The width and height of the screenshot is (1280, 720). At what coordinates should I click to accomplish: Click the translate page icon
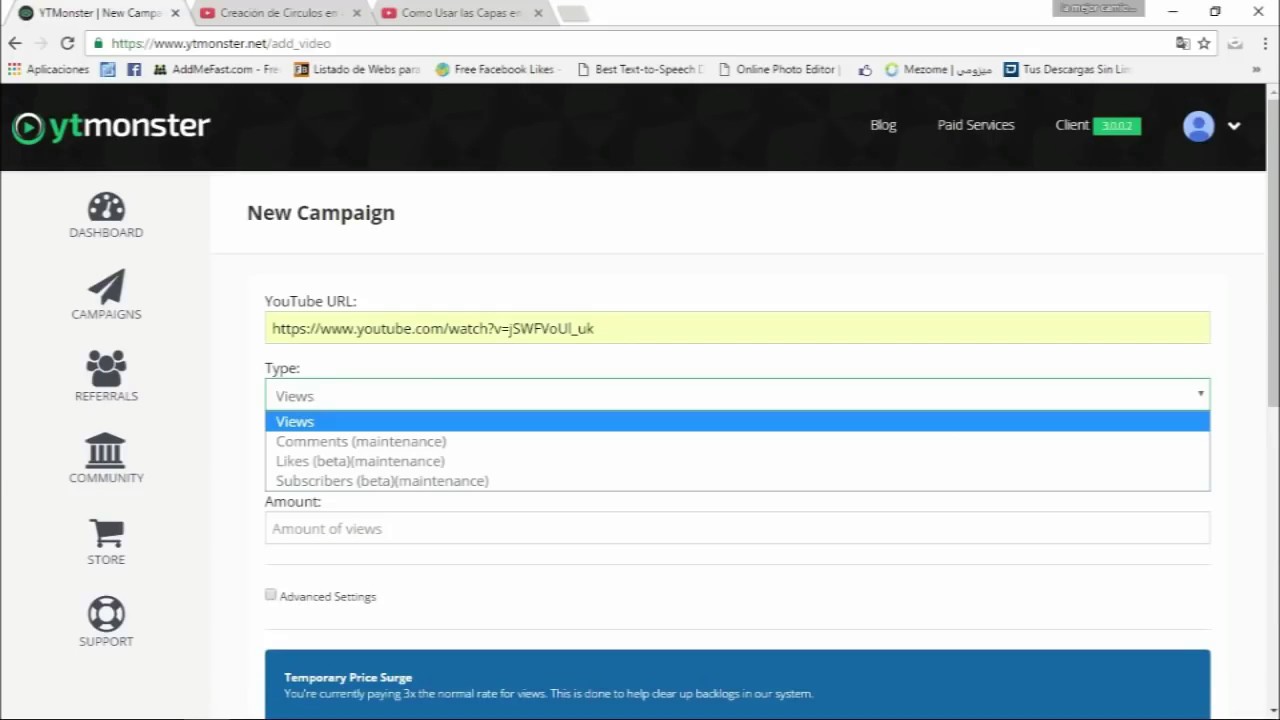coord(1183,43)
